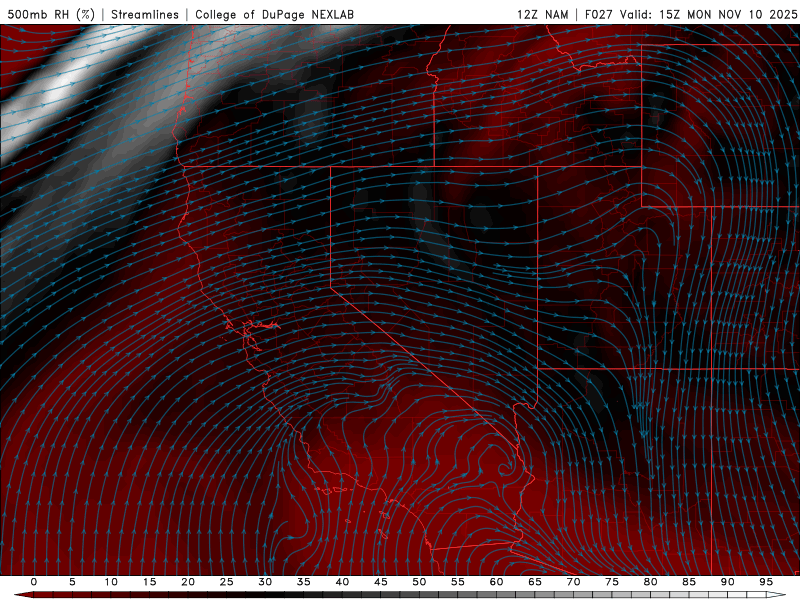Click the "500mb RH (%)" title text
800x600 pixels.
pyautogui.click(x=51, y=14)
